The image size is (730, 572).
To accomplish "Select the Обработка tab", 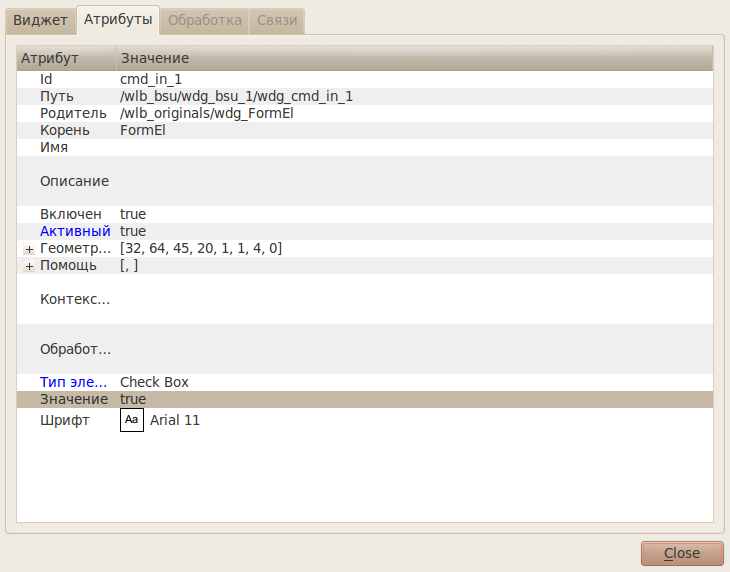I will tap(204, 20).
